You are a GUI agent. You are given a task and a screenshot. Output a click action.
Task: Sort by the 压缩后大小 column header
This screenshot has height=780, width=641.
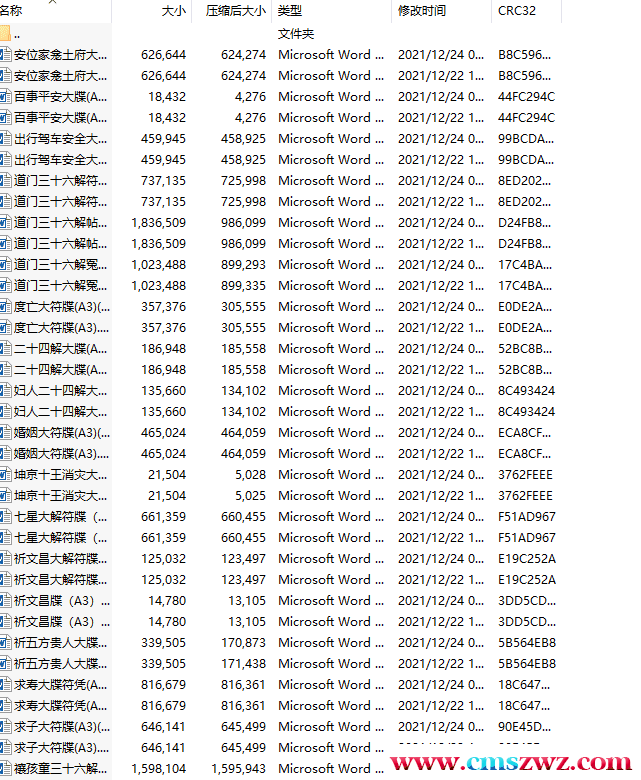pyautogui.click(x=236, y=10)
